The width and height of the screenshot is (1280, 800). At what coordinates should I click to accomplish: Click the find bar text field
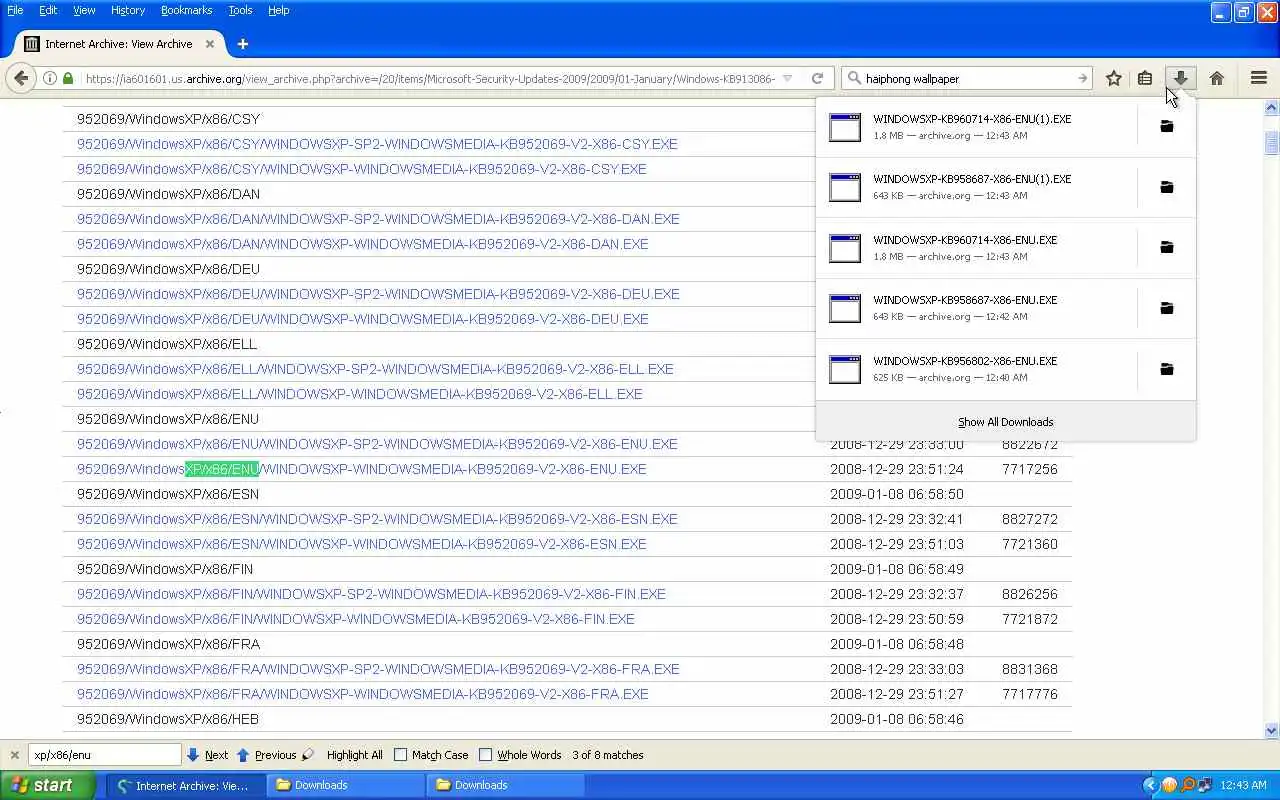tap(104, 755)
